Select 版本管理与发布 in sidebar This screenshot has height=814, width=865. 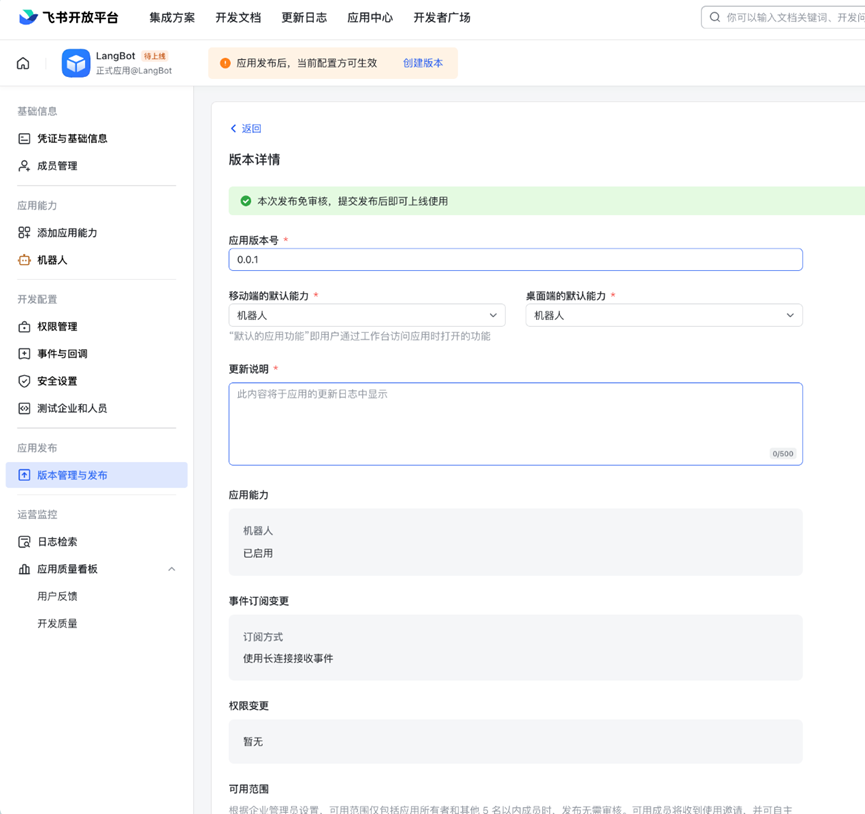click(97, 475)
